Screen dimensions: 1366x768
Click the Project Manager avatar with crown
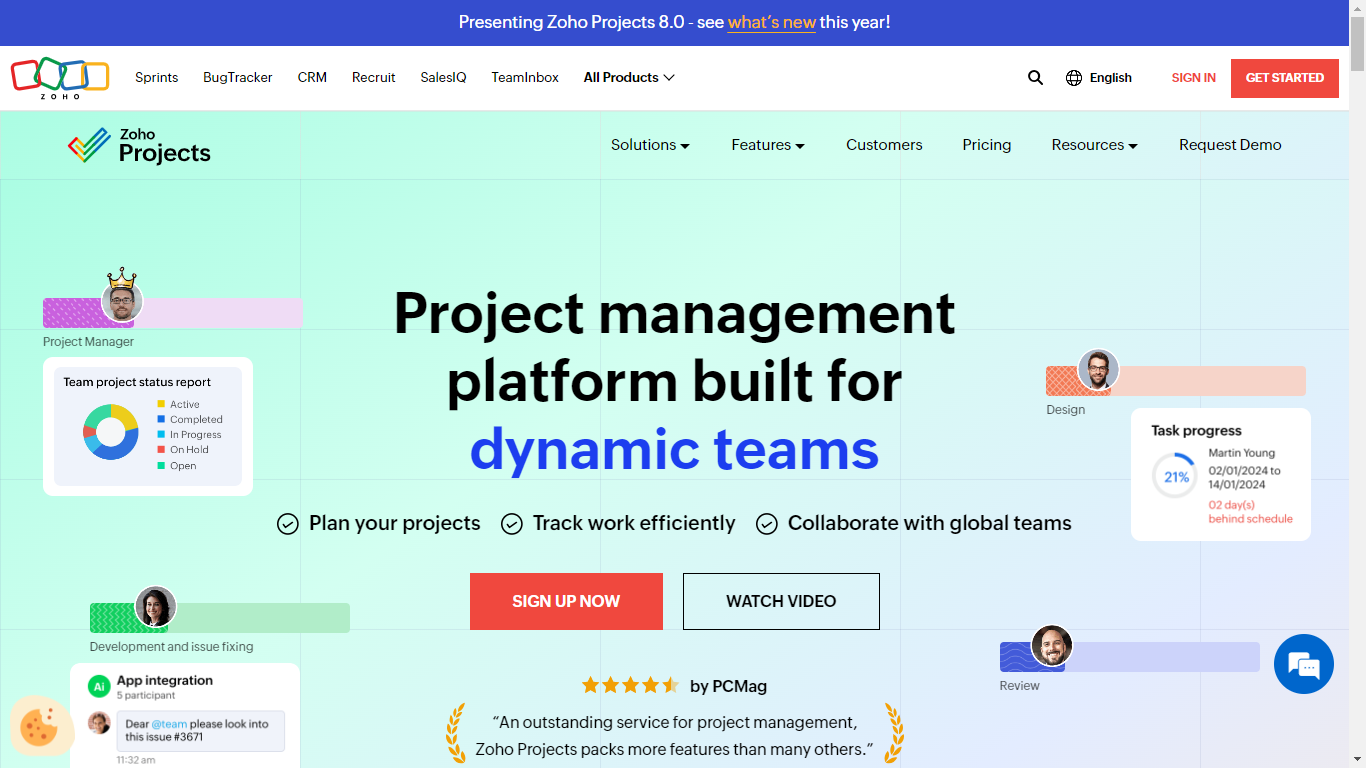(122, 299)
